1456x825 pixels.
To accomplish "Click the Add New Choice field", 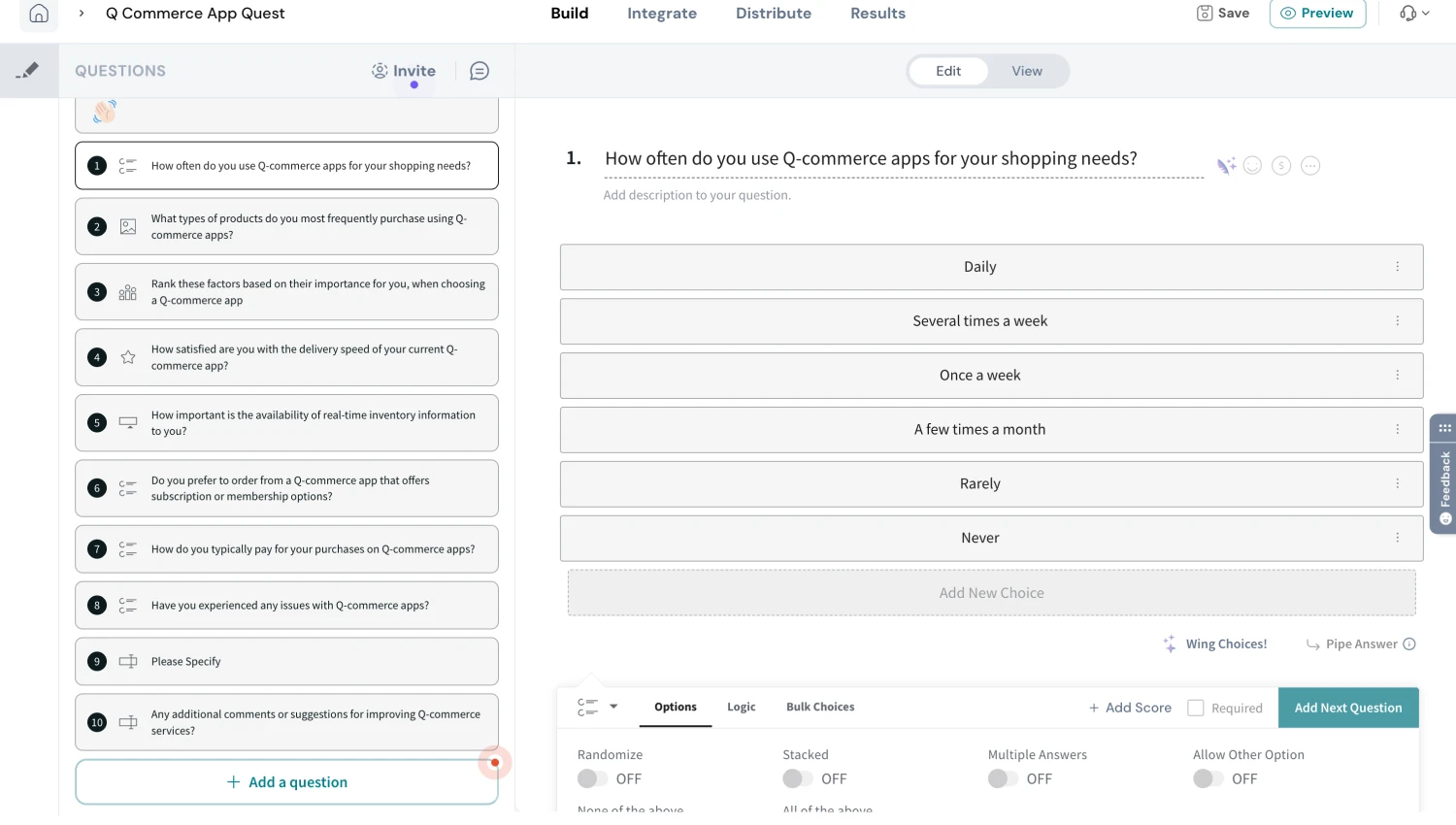I will click(991, 592).
